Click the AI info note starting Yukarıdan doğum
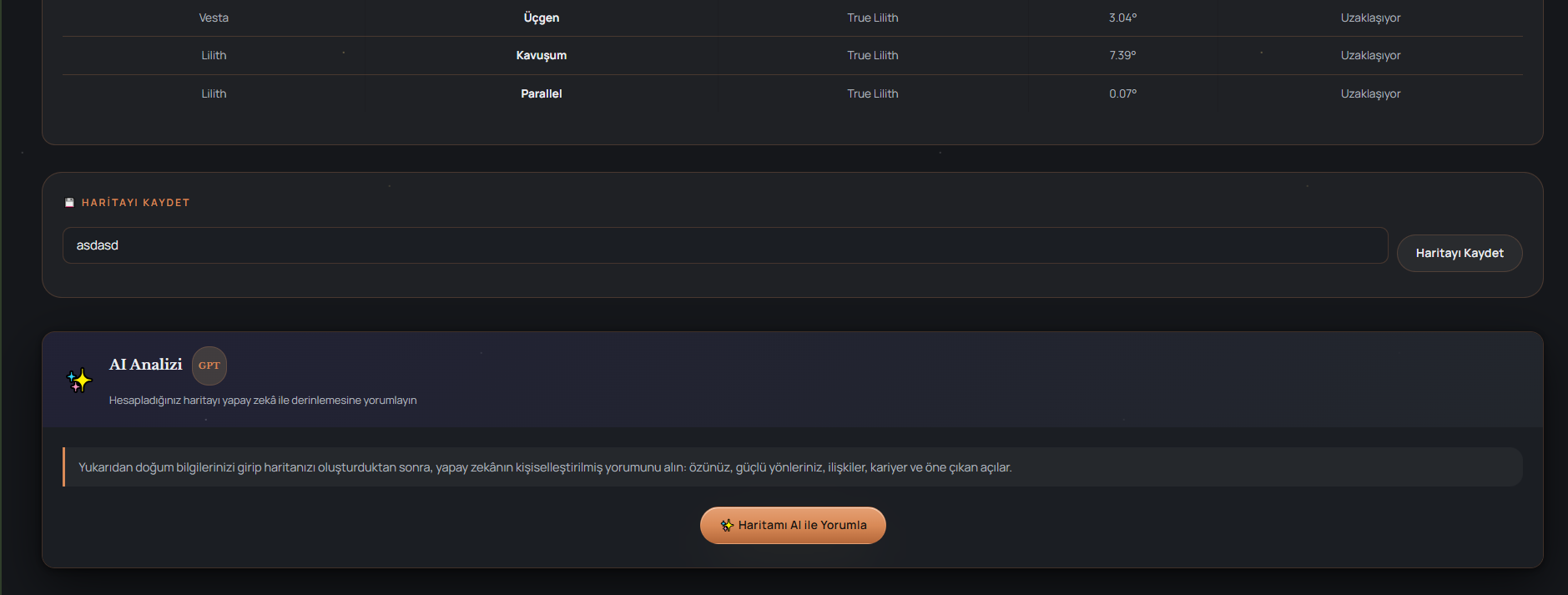The width and height of the screenshot is (1568, 595). tap(793, 467)
